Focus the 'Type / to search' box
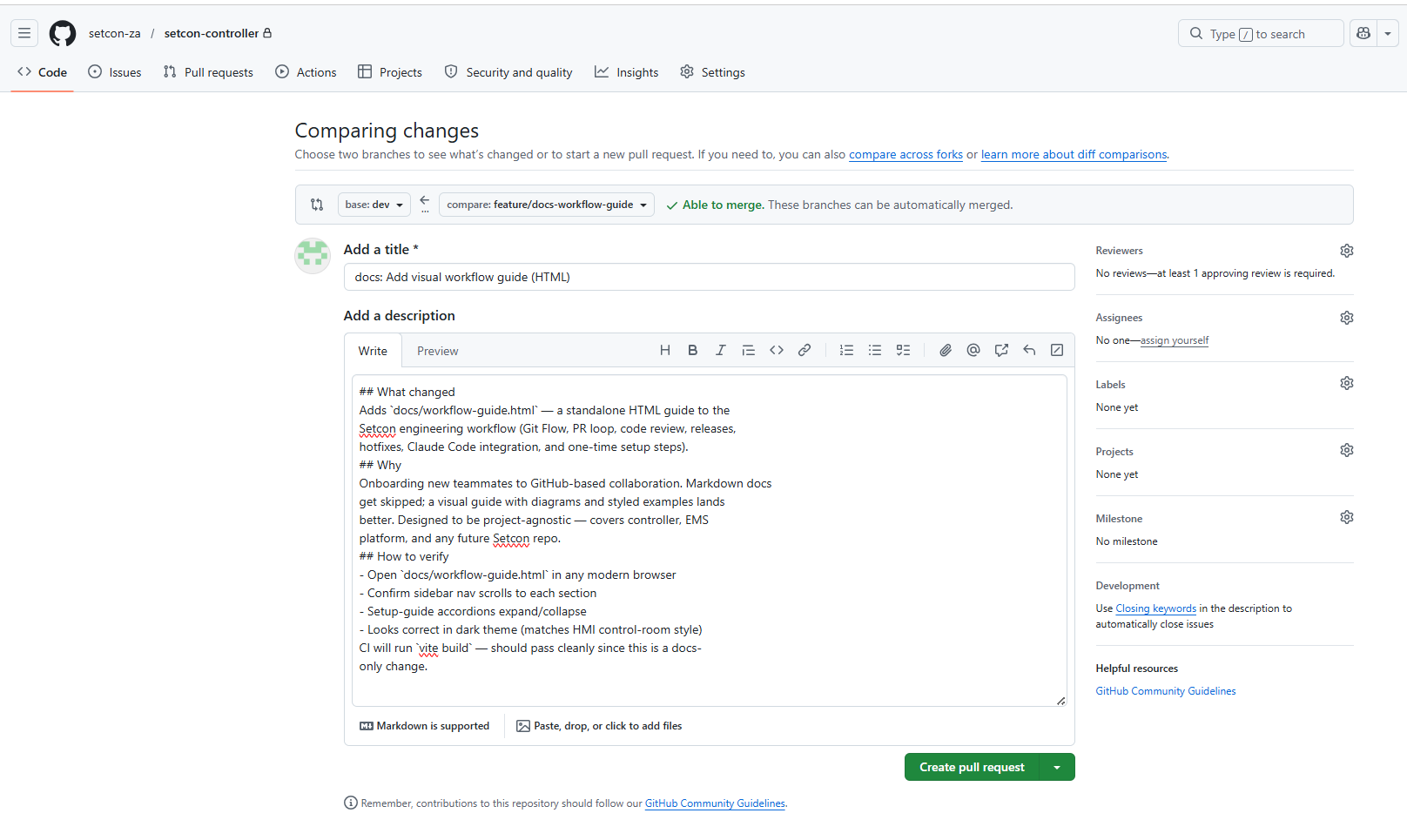Viewport: 1407px width, 840px height. (x=1261, y=33)
